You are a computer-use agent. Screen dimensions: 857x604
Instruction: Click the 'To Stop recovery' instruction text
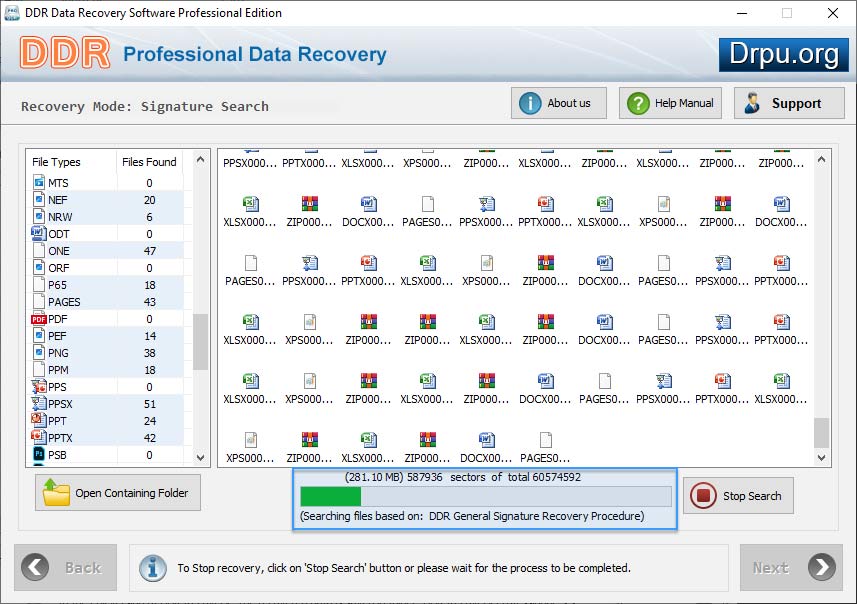click(404, 568)
